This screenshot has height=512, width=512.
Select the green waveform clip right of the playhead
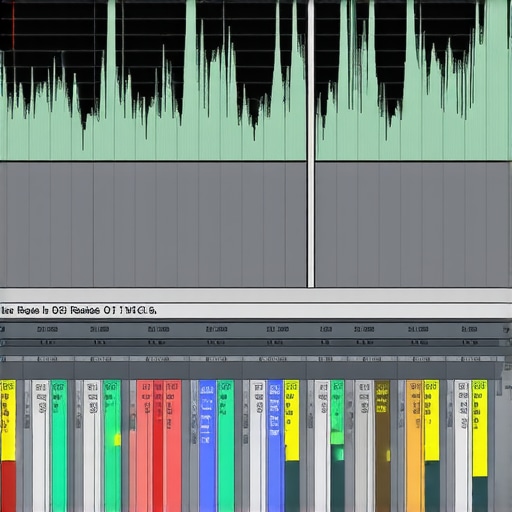tap(413, 80)
